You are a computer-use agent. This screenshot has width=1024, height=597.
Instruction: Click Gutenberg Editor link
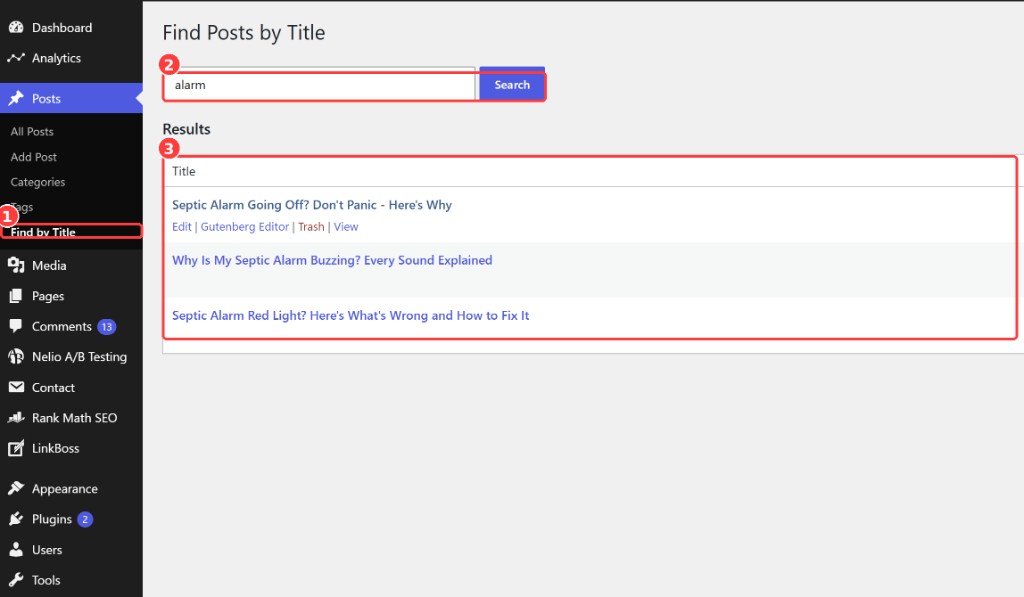244,227
